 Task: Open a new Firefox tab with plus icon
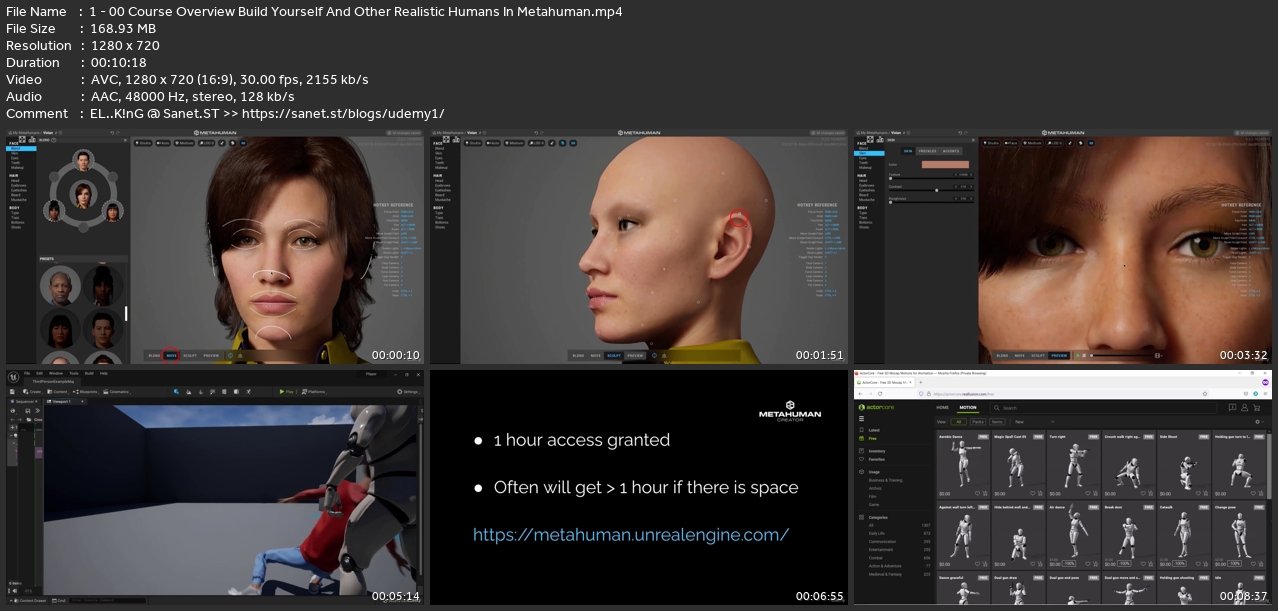[920, 382]
